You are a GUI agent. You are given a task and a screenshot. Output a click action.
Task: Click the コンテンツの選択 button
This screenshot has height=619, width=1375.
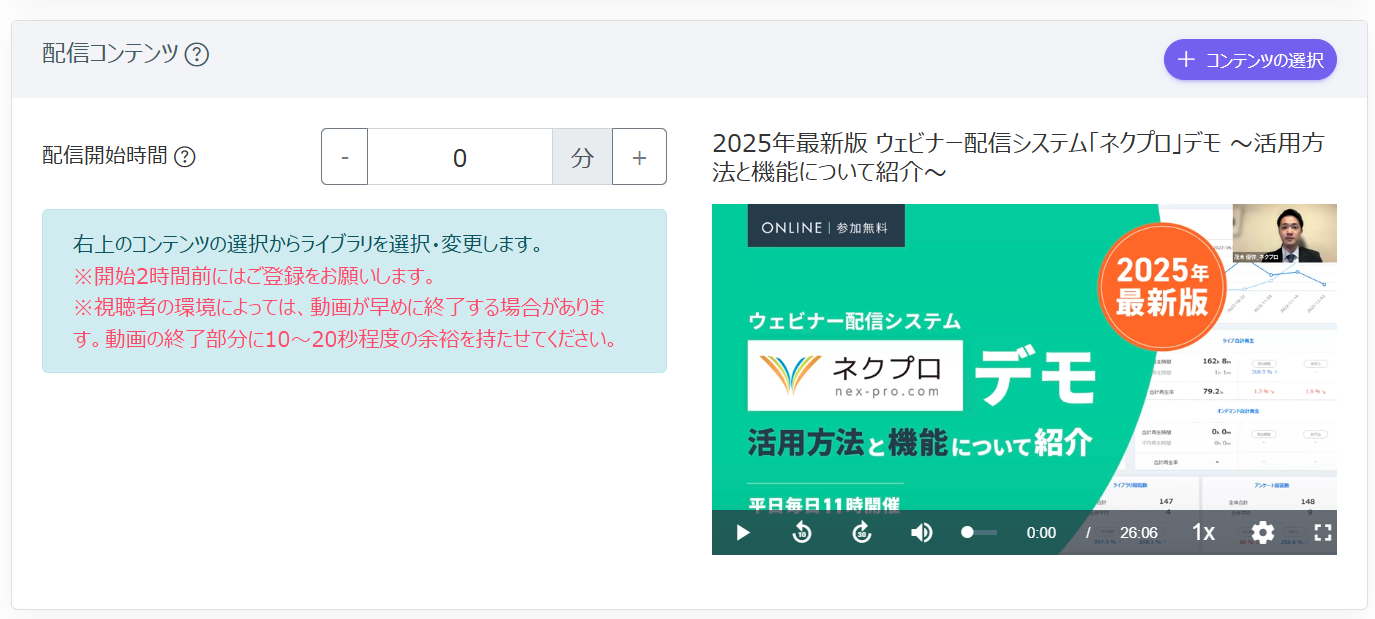1250,59
